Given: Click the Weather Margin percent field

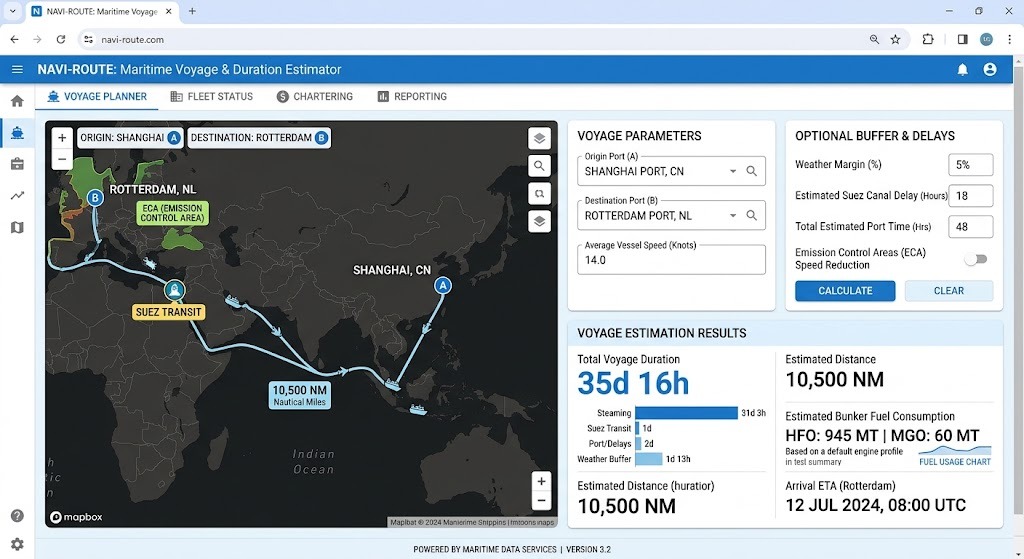Looking at the screenshot, I should coord(970,165).
